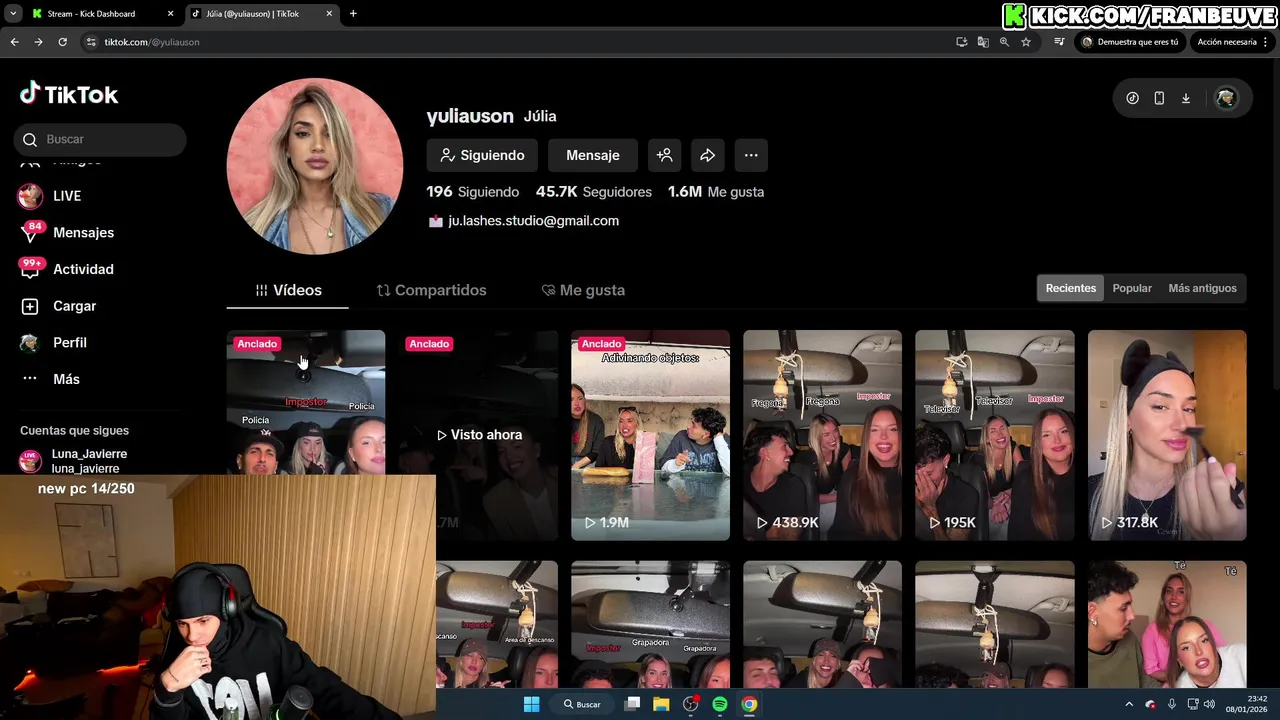Sort videos by Recientes
The width and height of the screenshot is (1280, 720).
[1070, 288]
